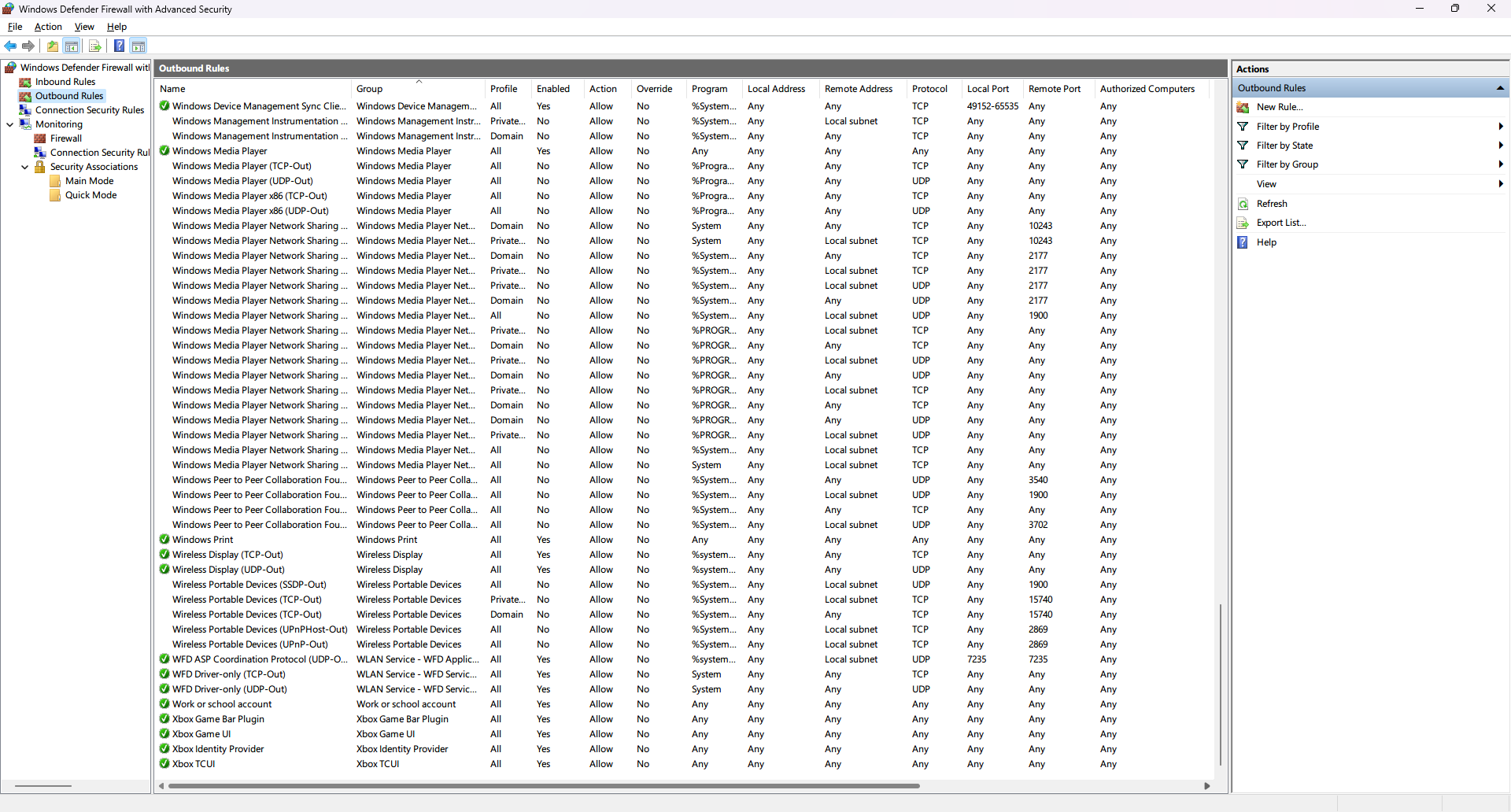Open the View menu in menu bar
Viewport: 1511px width, 812px height.
[84, 27]
